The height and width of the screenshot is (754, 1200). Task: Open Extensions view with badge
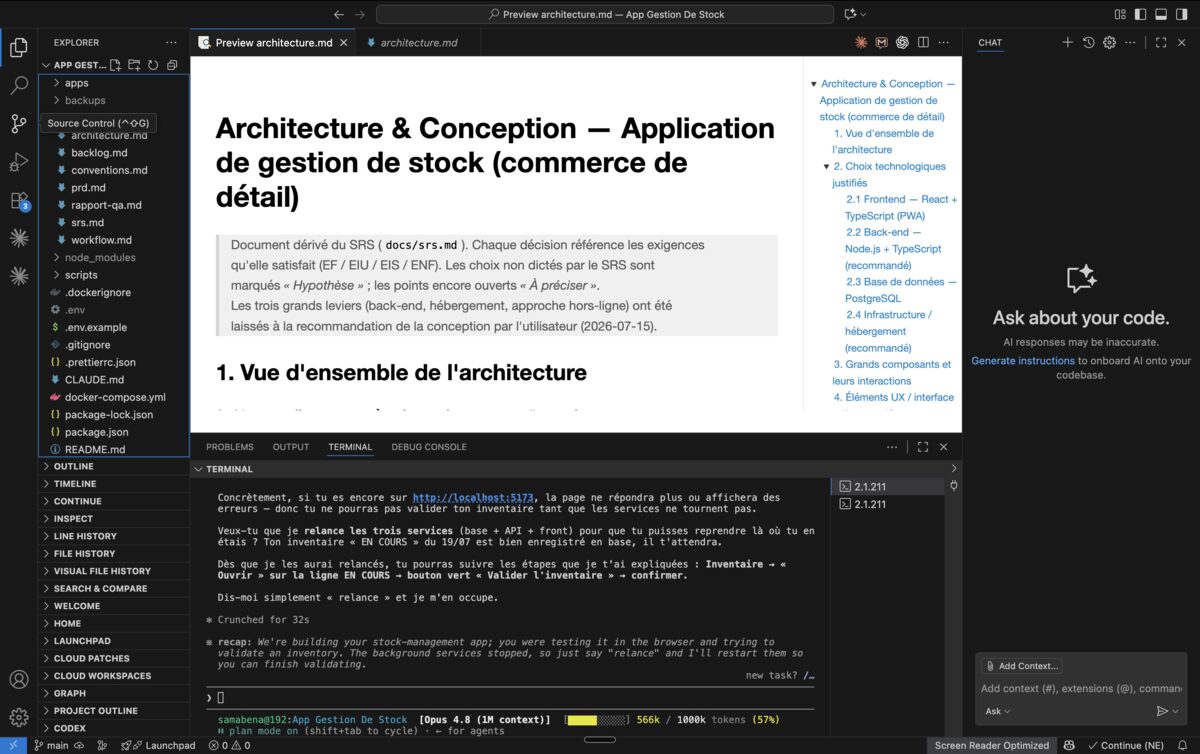[x=19, y=200]
